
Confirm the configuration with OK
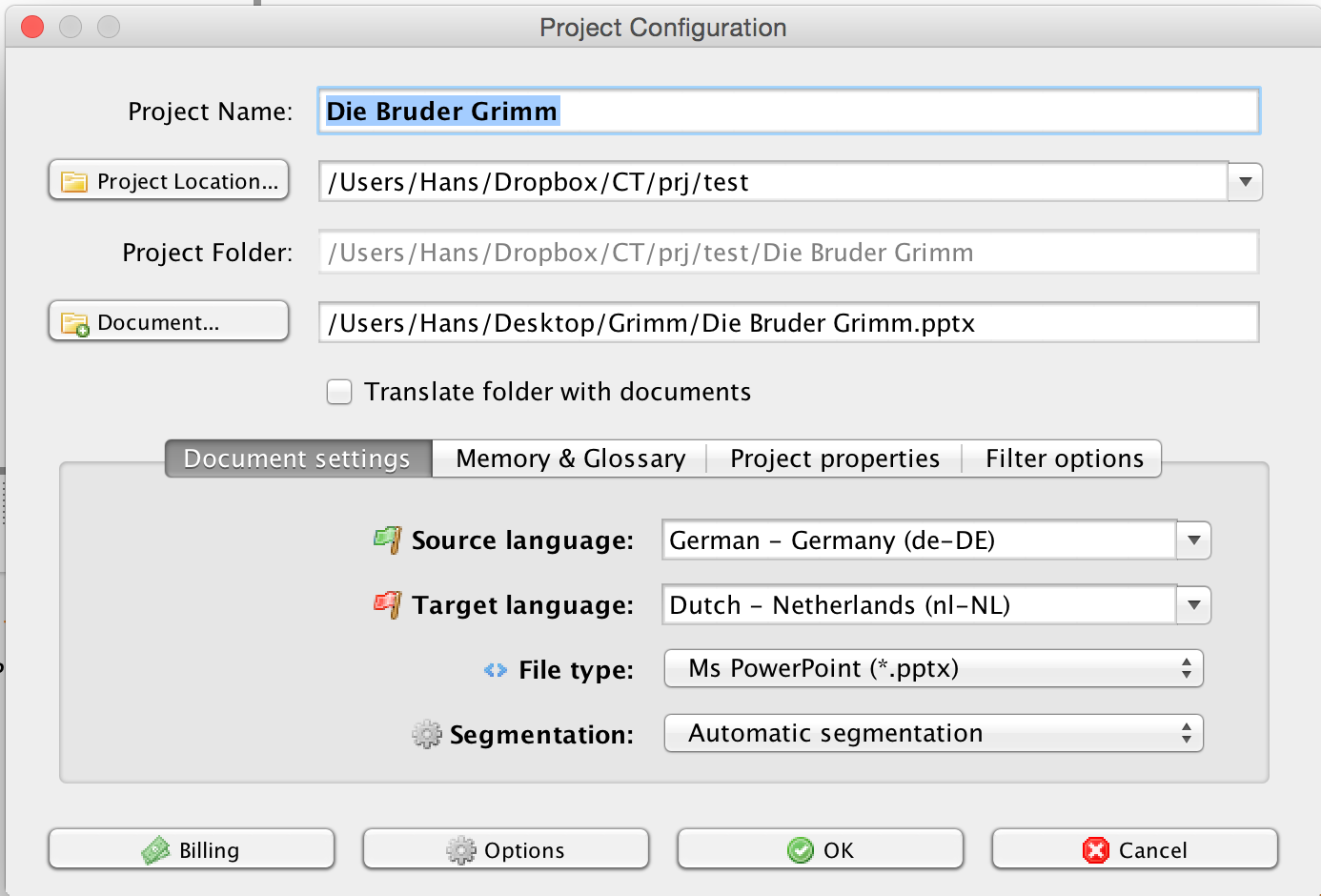tap(821, 849)
